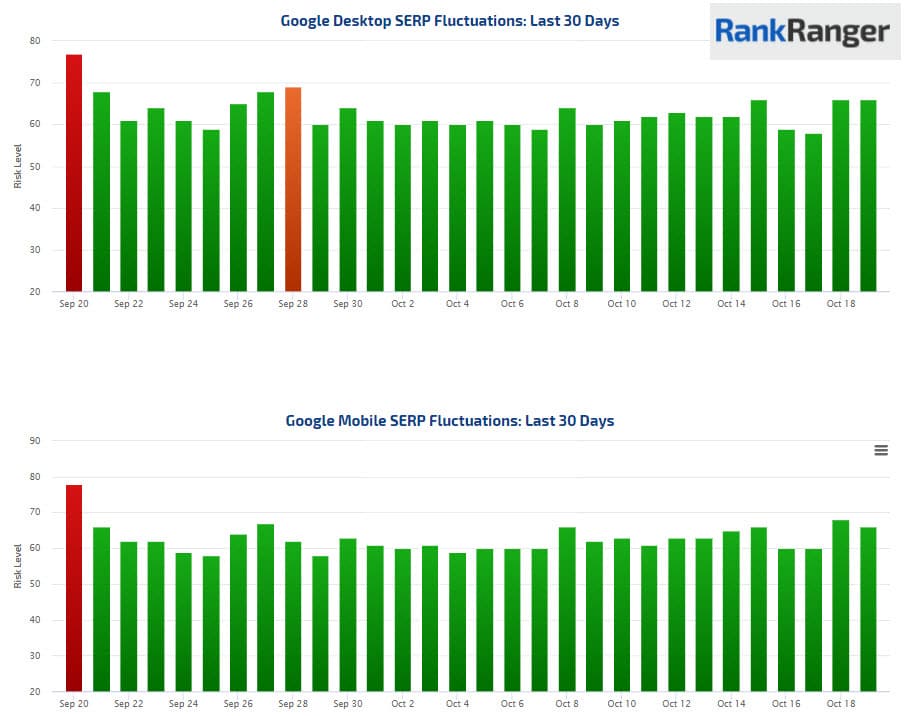Click the mobile chart bar above Oct 8
Viewport: 904px width, 716px height.
[567, 609]
